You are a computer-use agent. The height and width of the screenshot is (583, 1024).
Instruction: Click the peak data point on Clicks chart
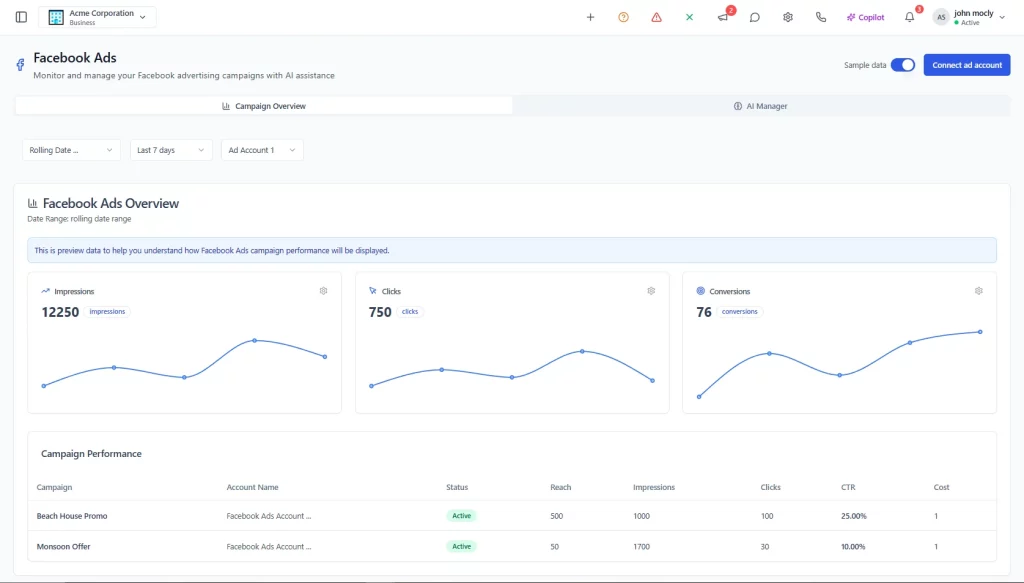(x=583, y=351)
